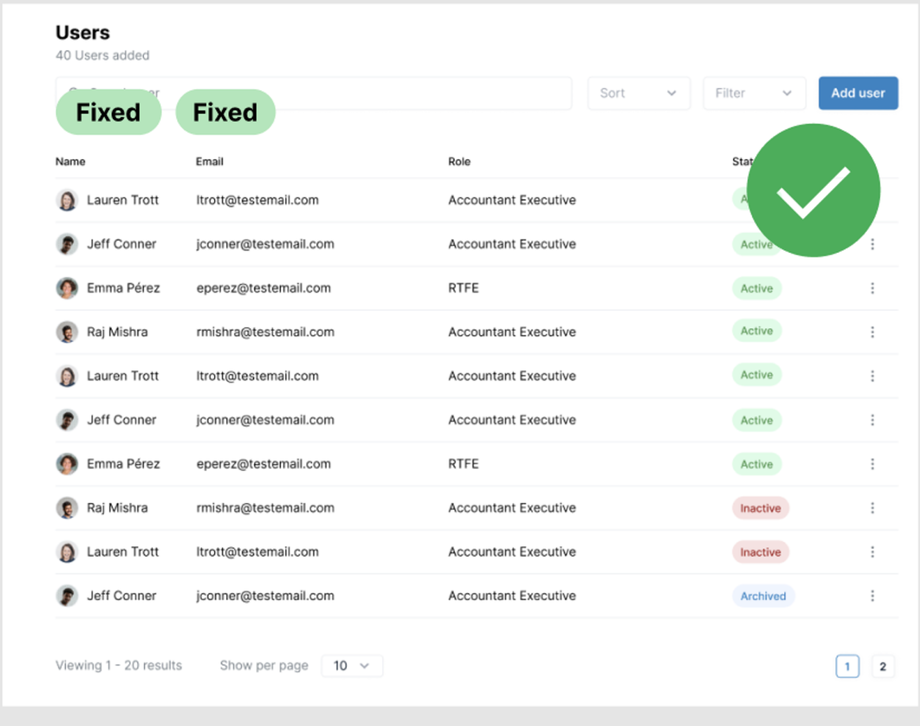
Task: Click kebab menu on second Emma Pérez row
Action: pyautogui.click(x=872, y=464)
